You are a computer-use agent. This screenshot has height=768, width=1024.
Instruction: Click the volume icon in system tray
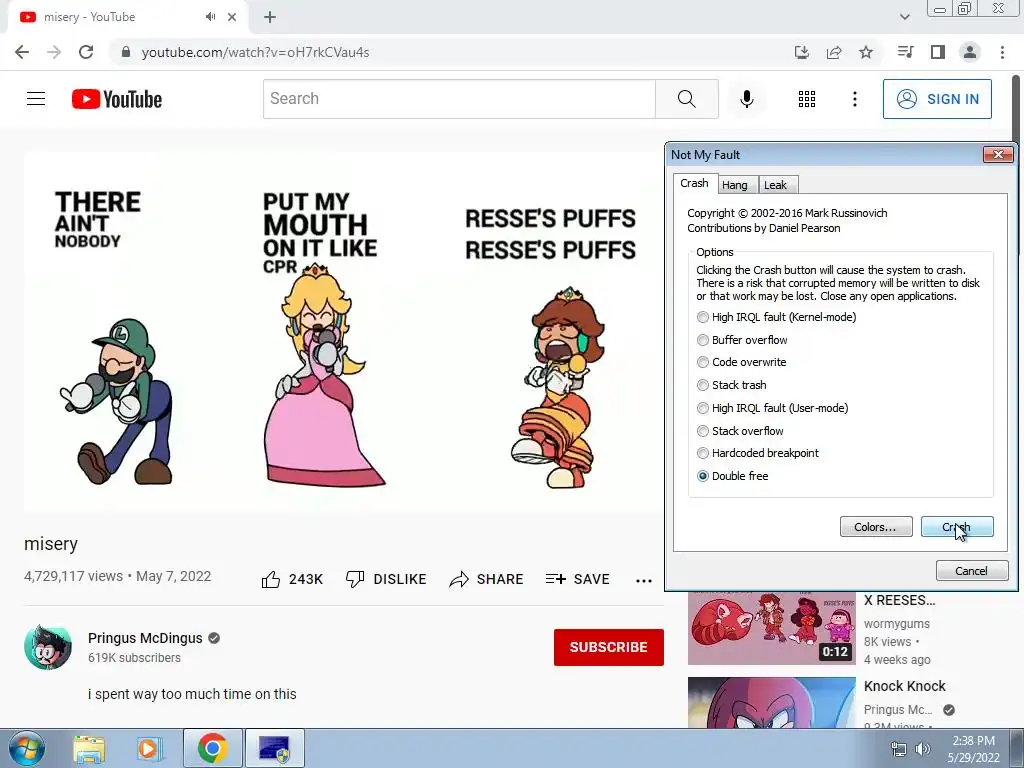point(923,749)
